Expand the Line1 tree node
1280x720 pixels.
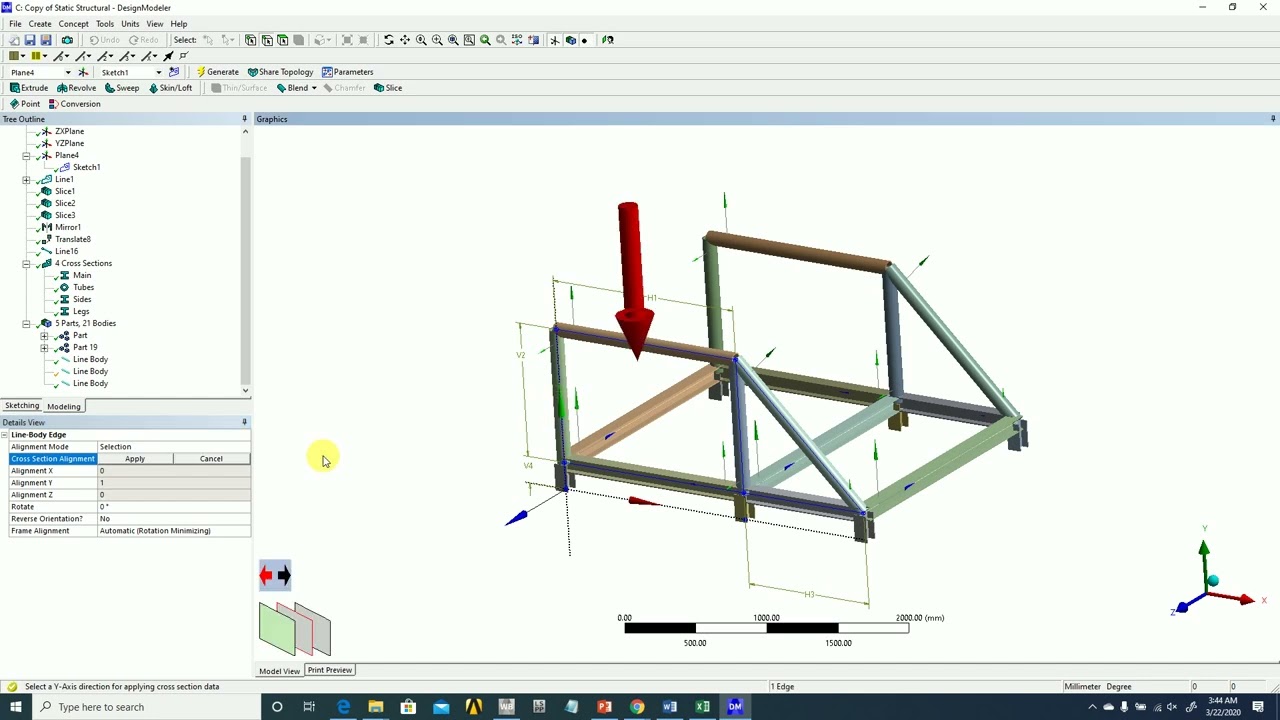[x=27, y=179]
